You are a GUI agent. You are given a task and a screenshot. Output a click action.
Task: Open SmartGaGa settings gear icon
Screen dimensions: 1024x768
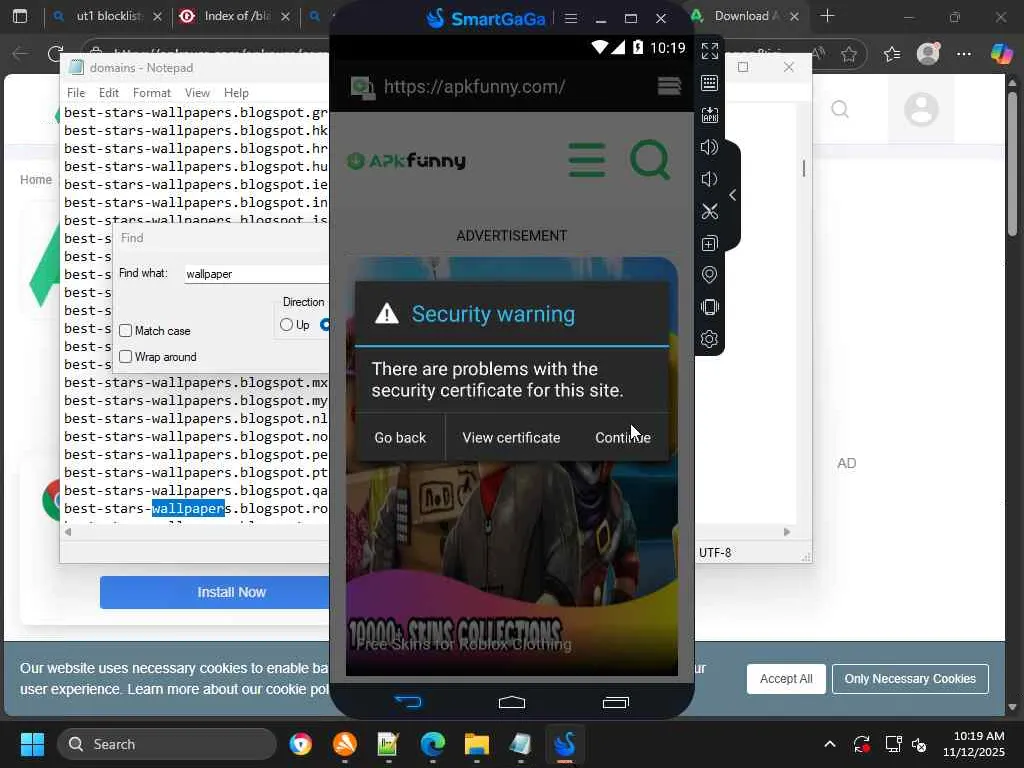[x=710, y=339]
